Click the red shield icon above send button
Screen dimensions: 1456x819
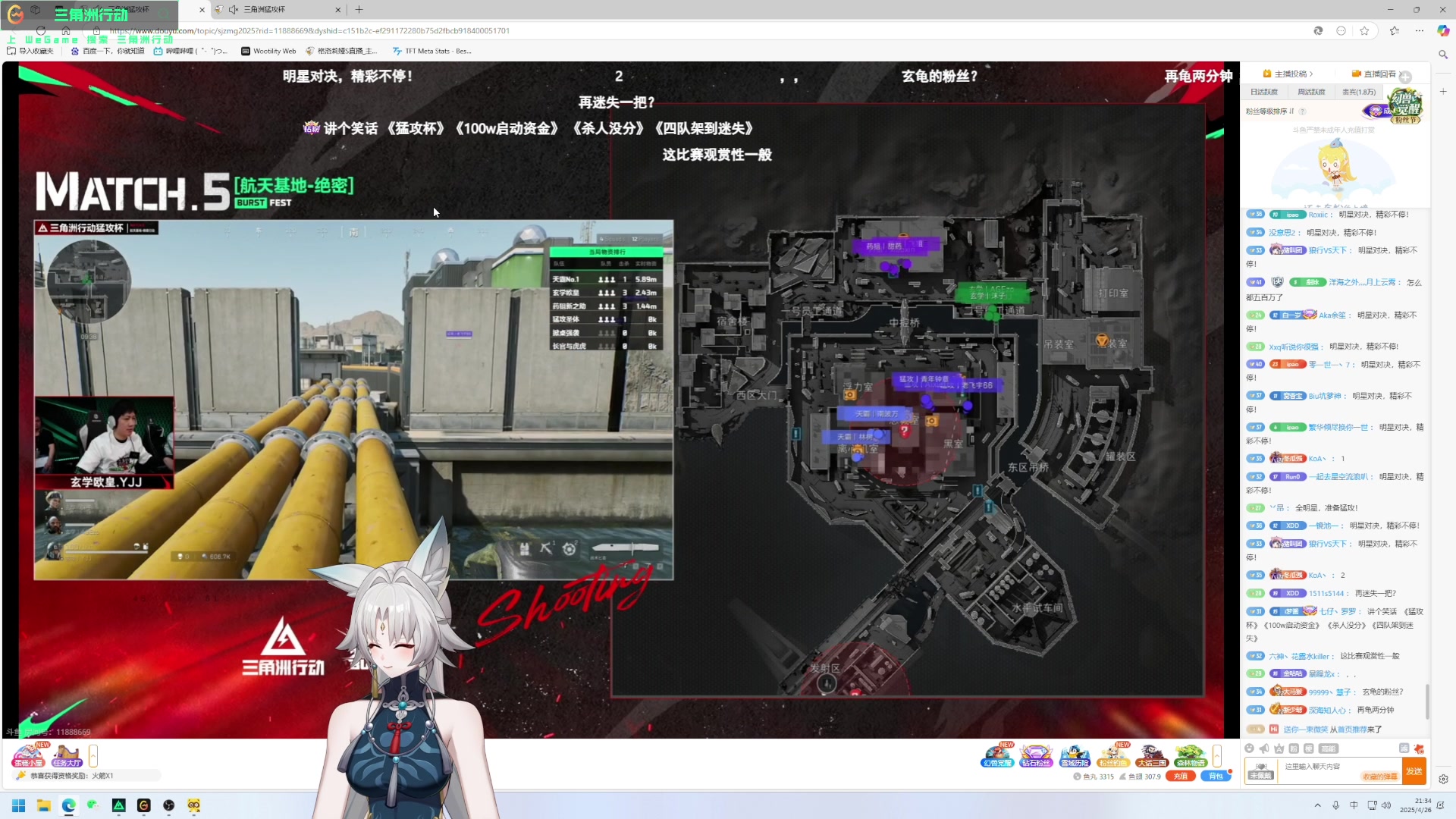[1419, 748]
